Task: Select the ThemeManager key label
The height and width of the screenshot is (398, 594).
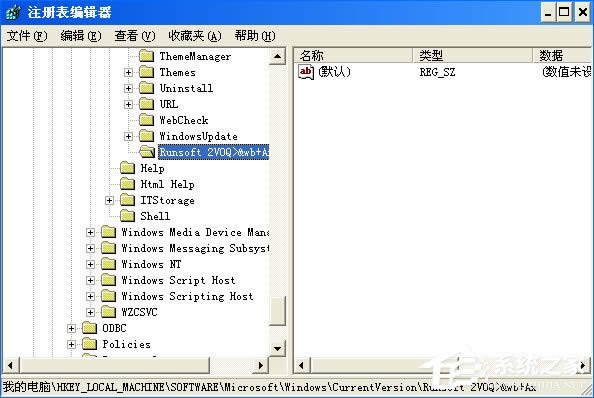Action: pos(195,56)
